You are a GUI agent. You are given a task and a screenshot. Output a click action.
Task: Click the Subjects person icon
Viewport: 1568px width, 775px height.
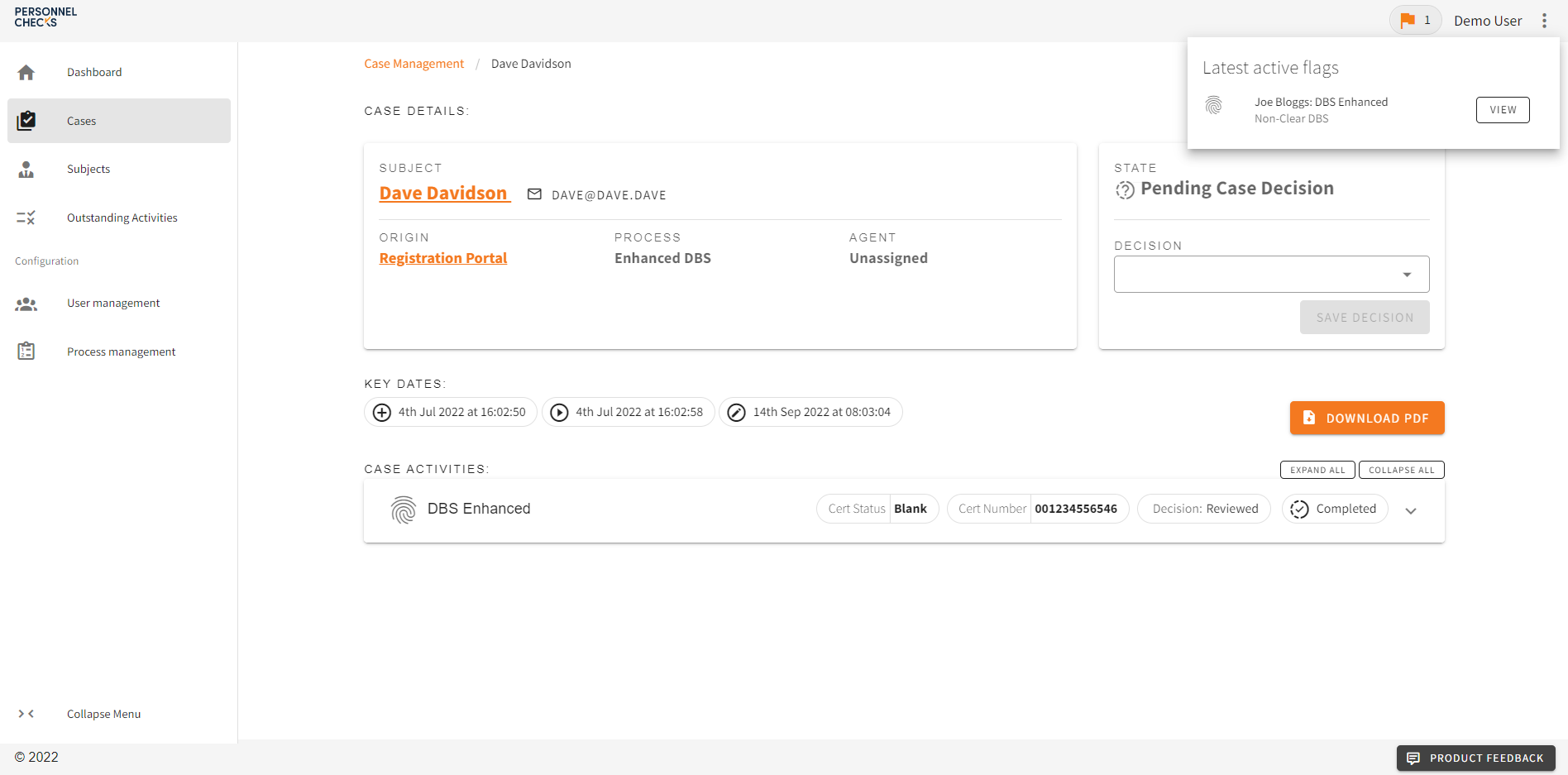coord(26,170)
